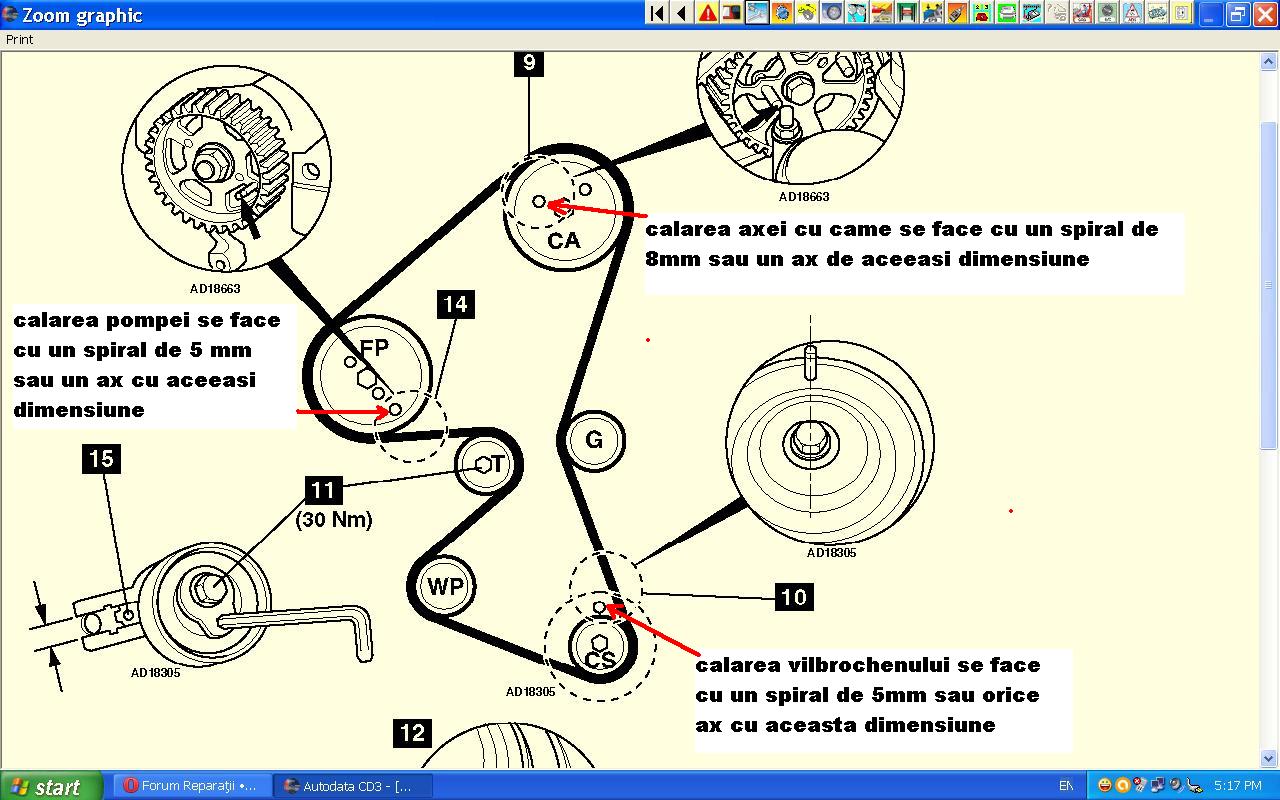Click the Zoom graphic title bar app icon

pyautogui.click(x=10, y=14)
